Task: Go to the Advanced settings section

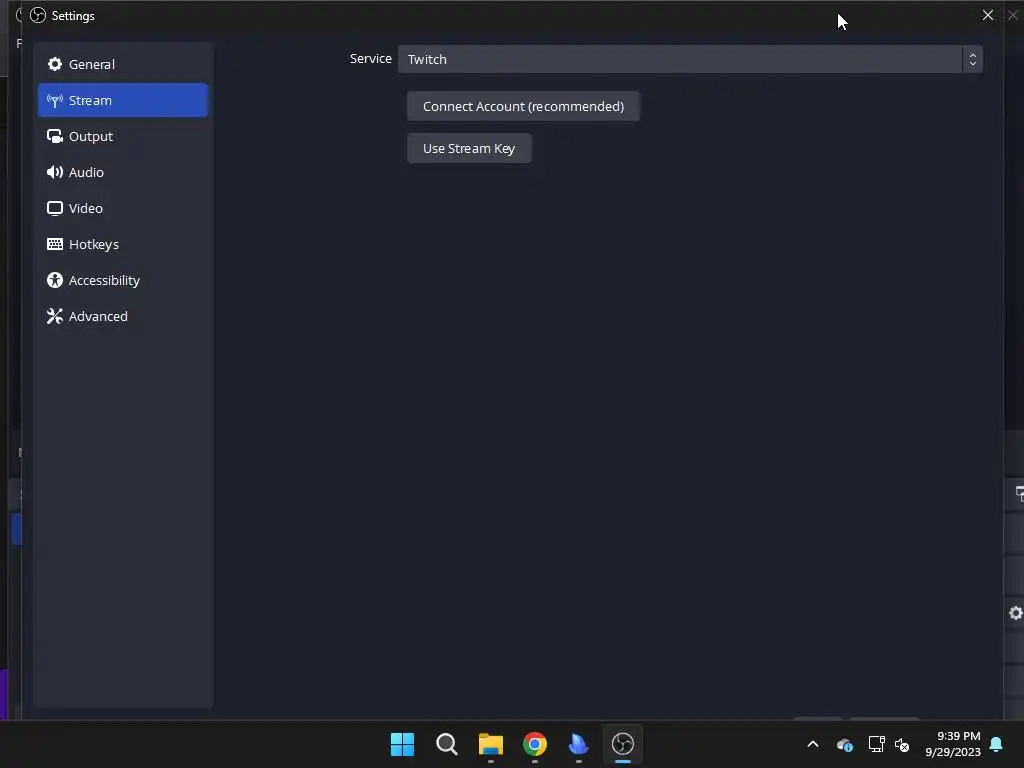Action: (x=123, y=315)
